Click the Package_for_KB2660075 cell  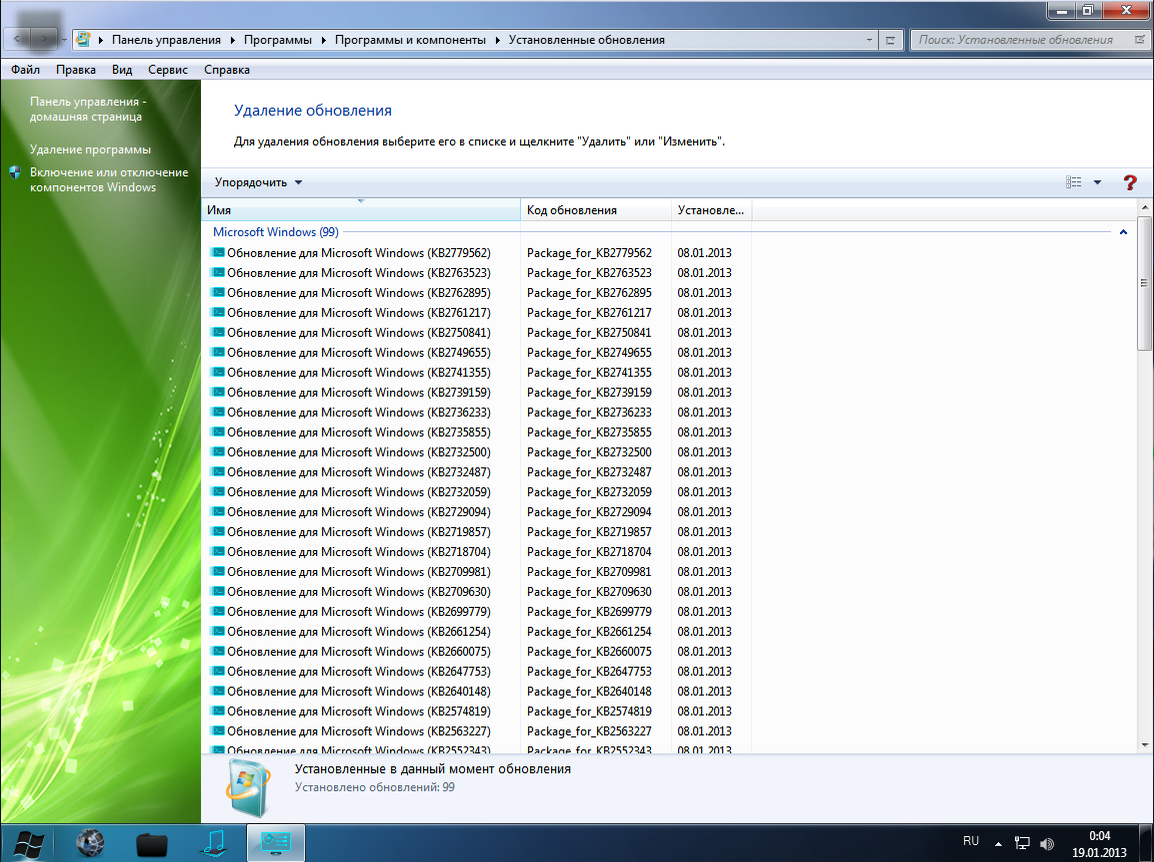coord(590,651)
